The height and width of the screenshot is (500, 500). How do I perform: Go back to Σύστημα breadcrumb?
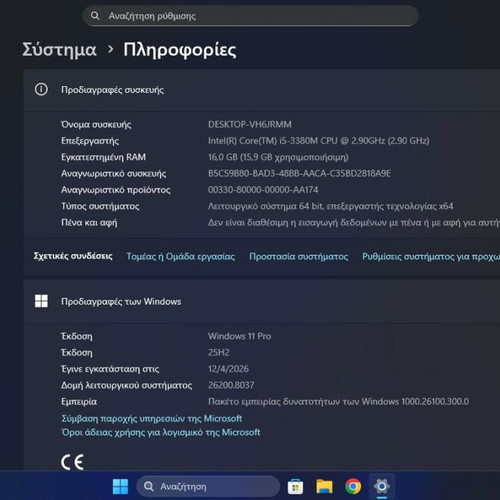[x=59, y=50]
